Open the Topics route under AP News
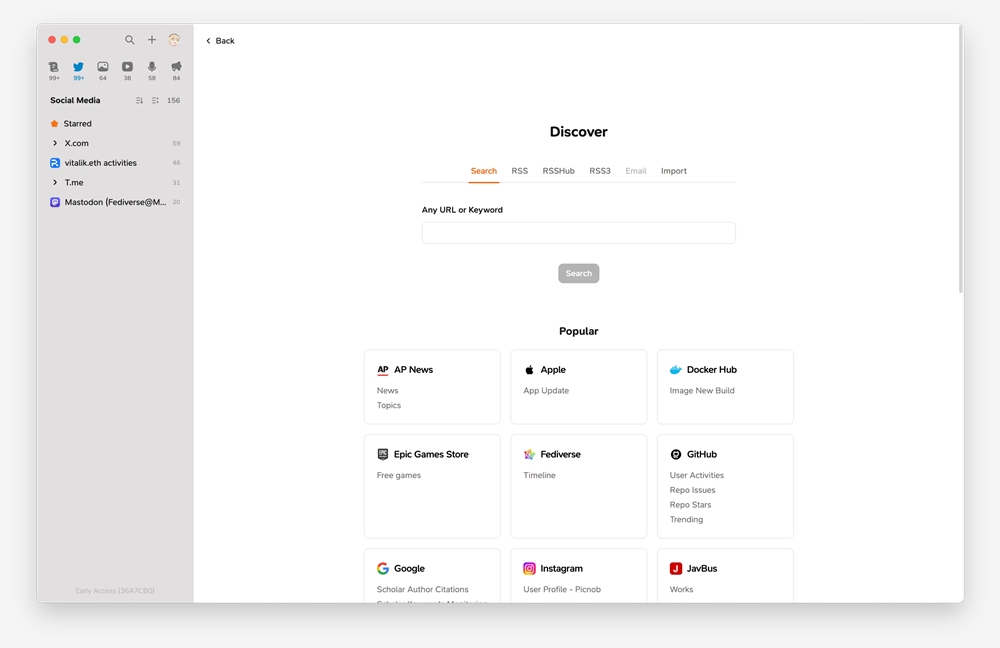Viewport: 1000px width, 648px height. click(388, 405)
